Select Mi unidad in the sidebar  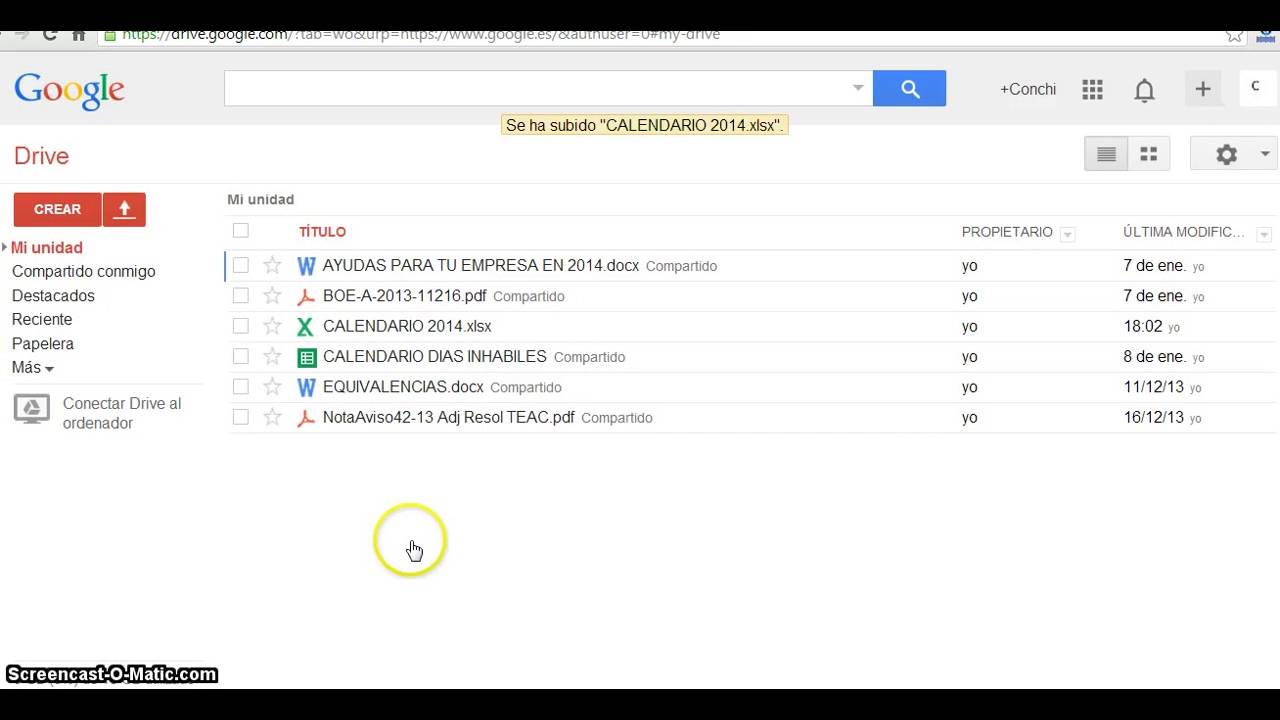click(47, 248)
